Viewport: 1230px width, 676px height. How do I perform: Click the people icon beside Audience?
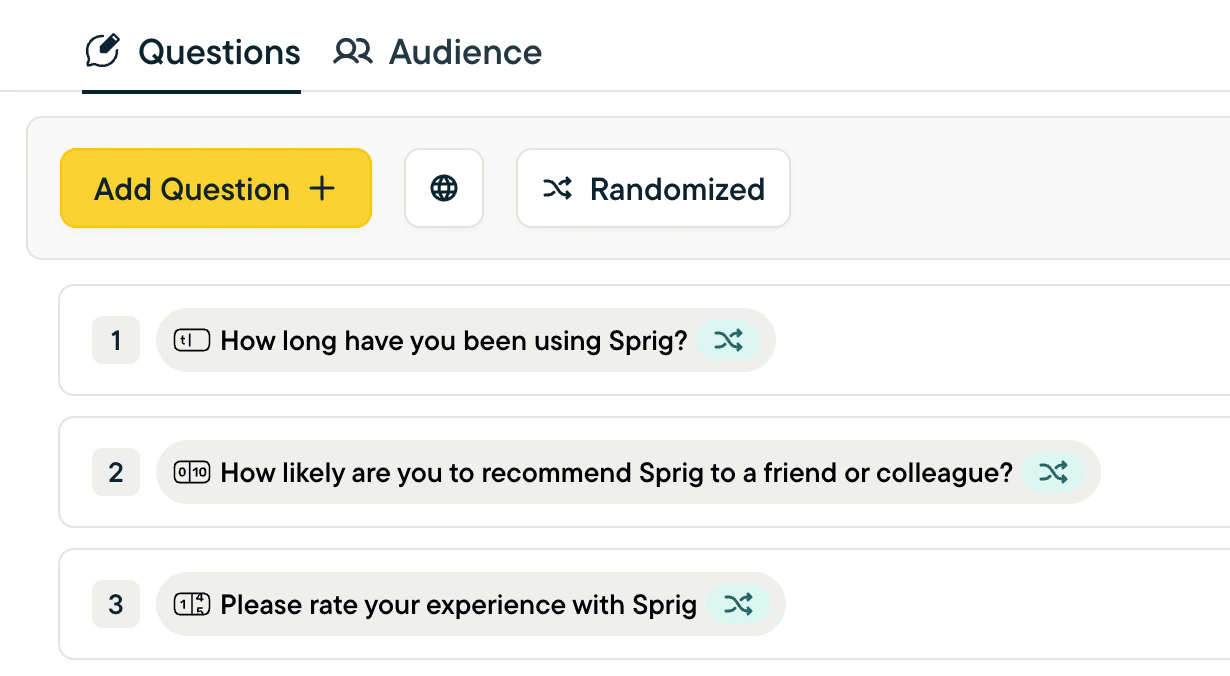pyautogui.click(x=353, y=51)
